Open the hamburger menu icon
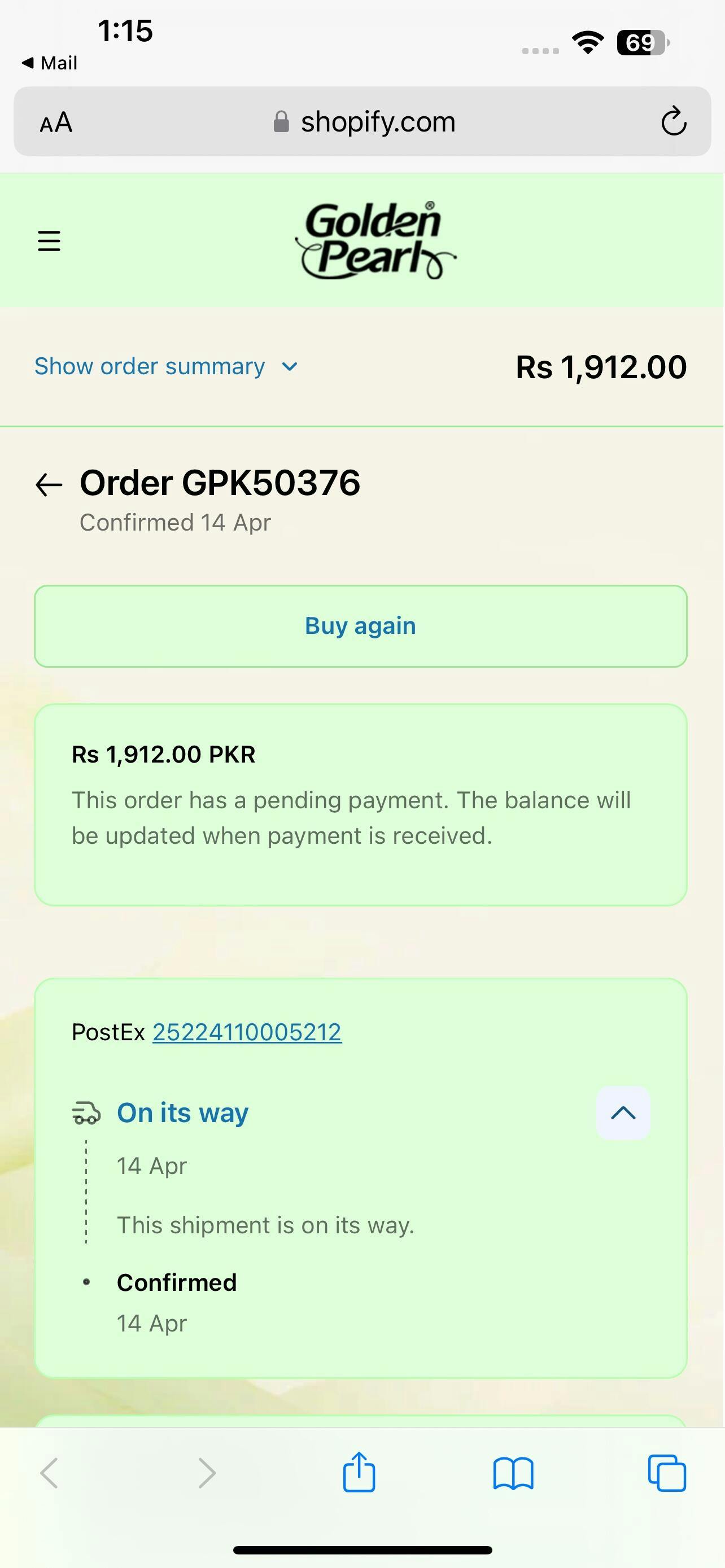 tap(49, 241)
